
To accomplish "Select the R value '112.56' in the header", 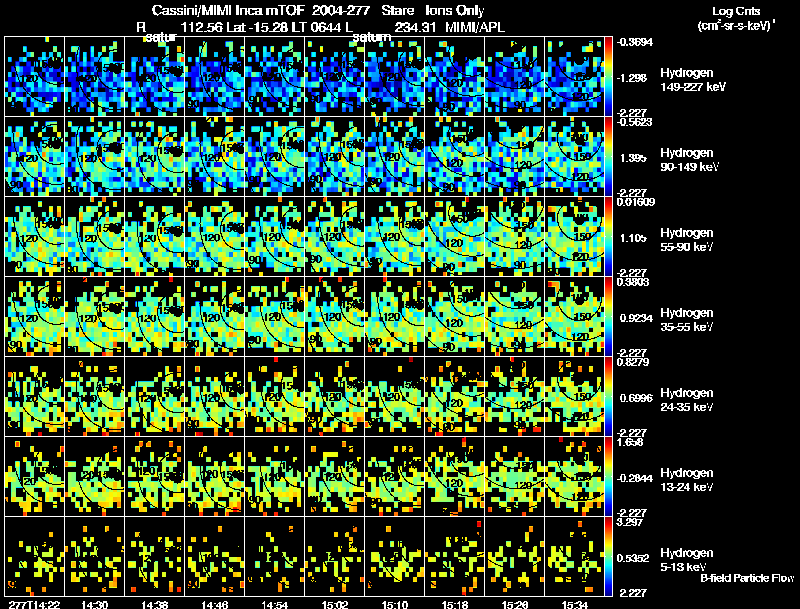I will pos(202,27).
